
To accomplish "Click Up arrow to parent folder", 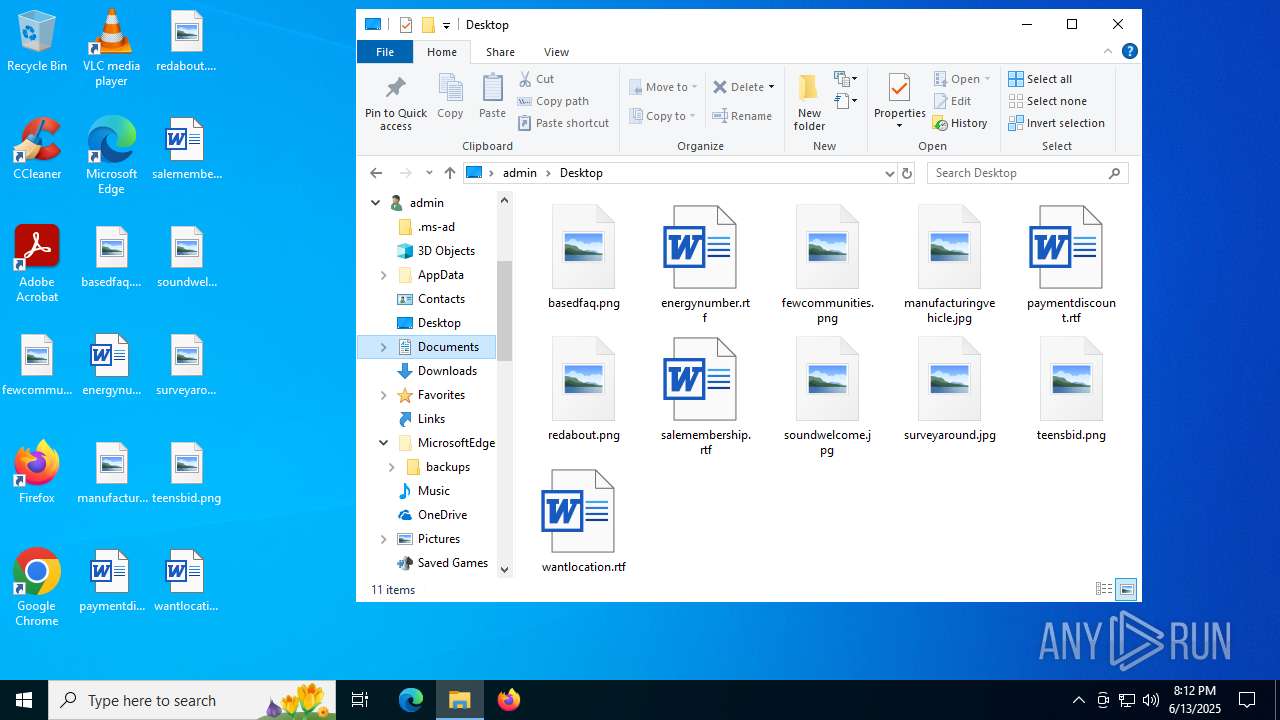I will (x=450, y=173).
